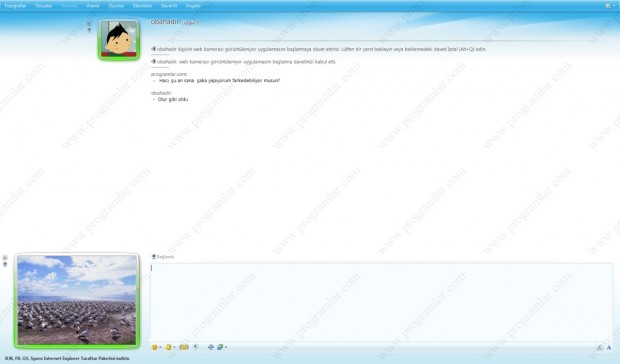The width and height of the screenshot is (620, 364).
Task: Open the activities pack icon in bottom toolbar
Action: (220, 347)
